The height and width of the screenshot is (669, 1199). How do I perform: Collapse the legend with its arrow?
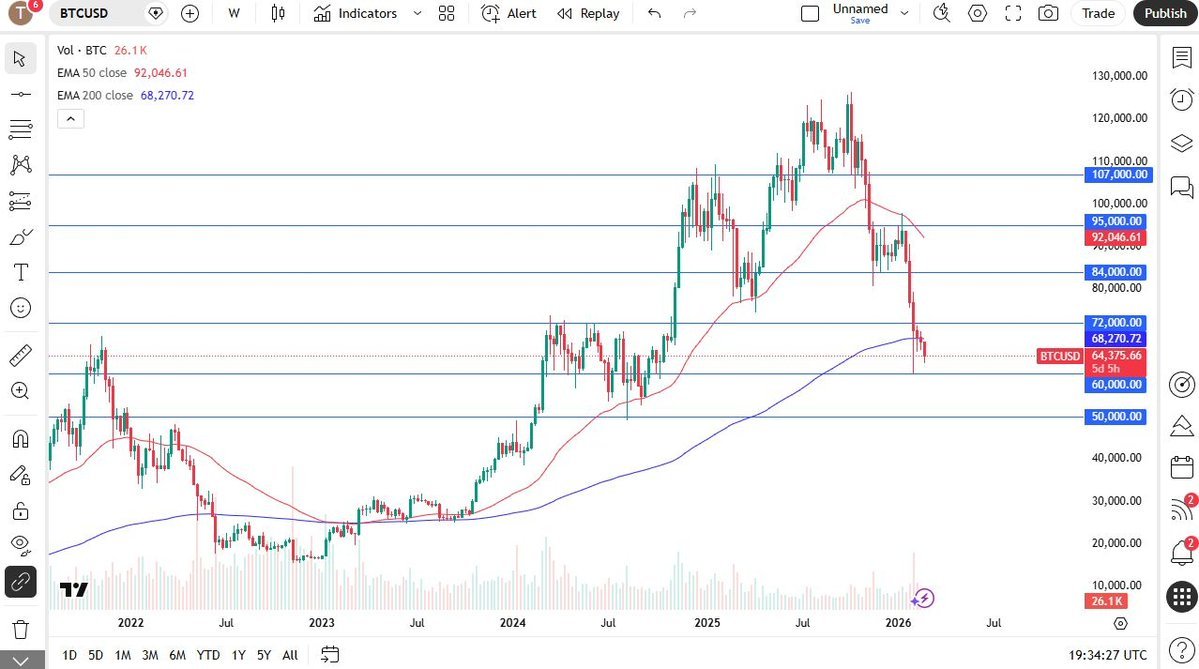coord(70,118)
